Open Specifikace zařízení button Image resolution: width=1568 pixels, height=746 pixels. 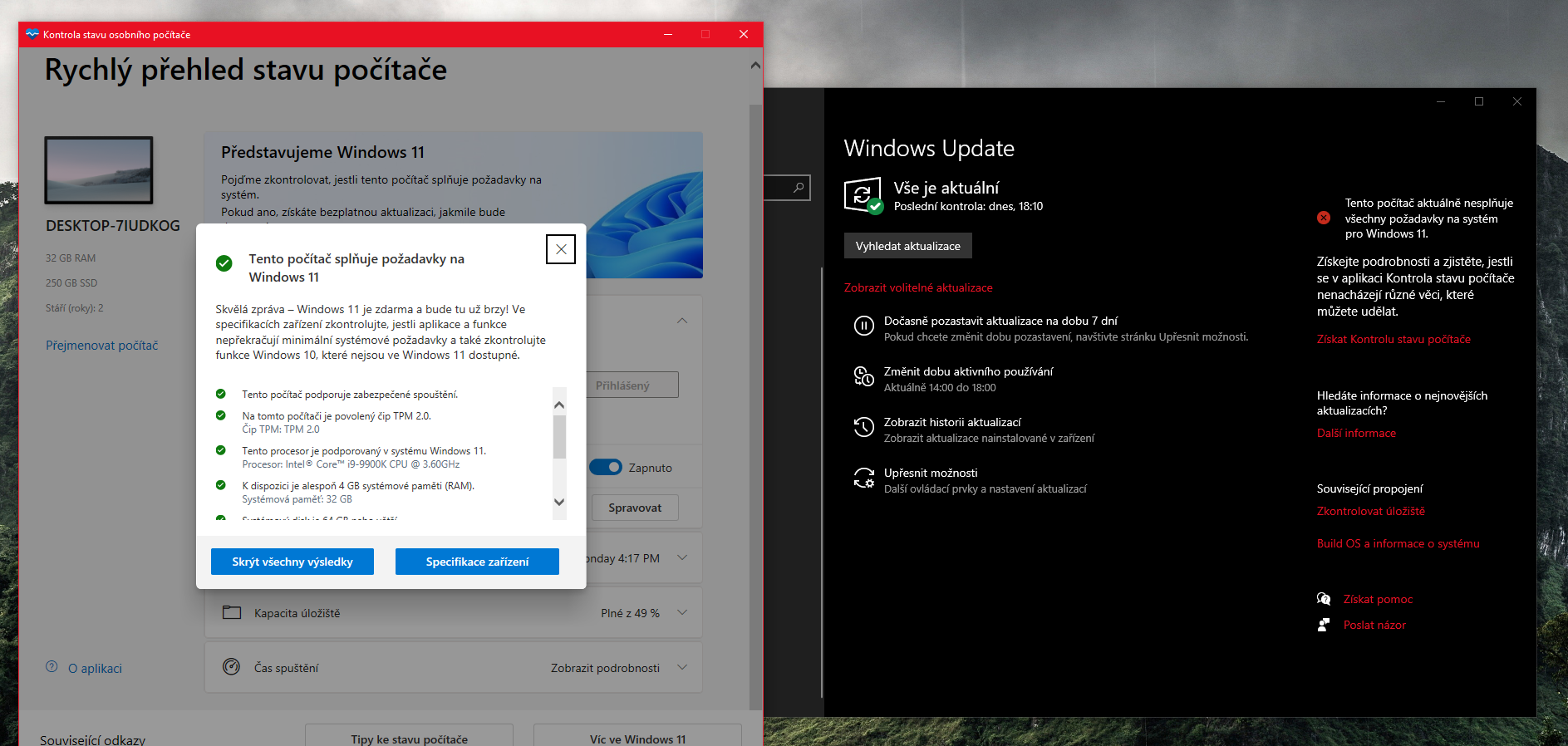point(477,562)
